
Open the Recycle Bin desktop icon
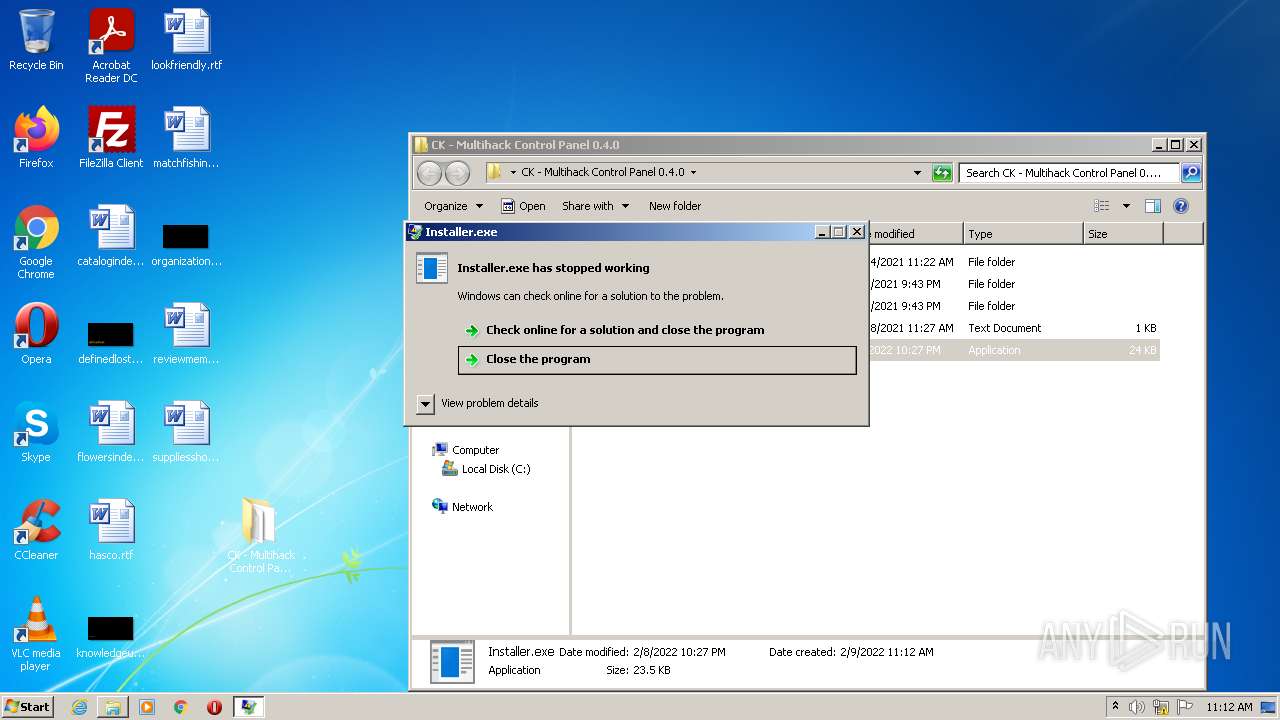click(x=36, y=40)
